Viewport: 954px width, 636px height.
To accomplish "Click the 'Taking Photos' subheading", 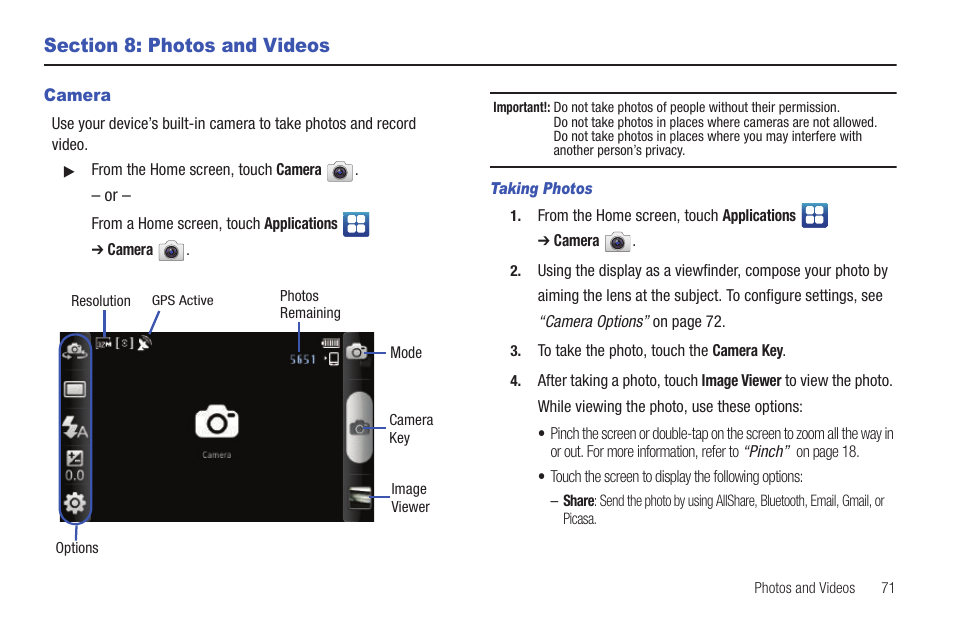I will (541, 189).
